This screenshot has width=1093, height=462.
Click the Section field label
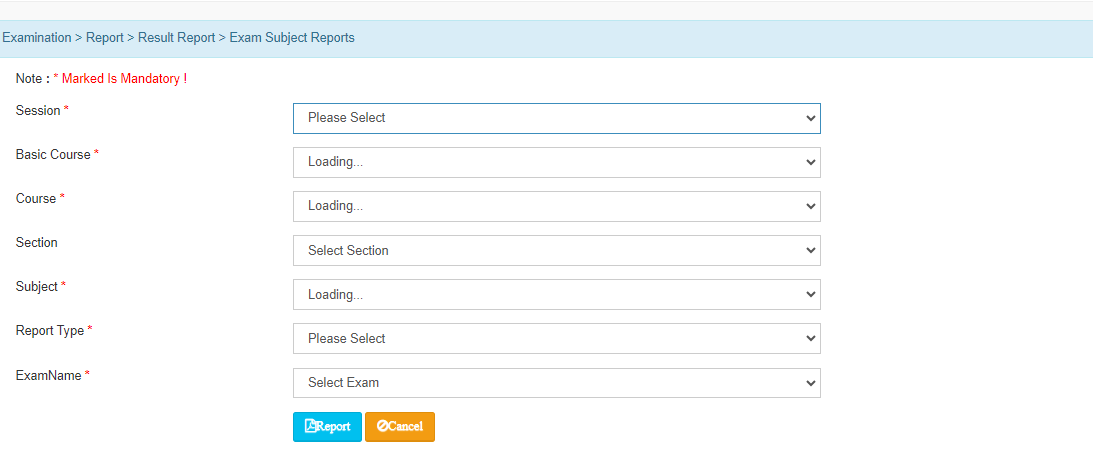(37, 242)
